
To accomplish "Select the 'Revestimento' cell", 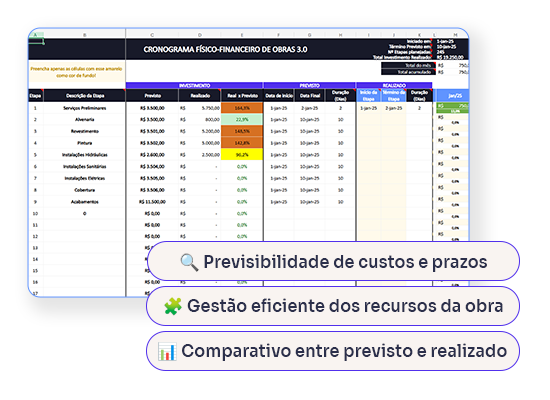I will 85,131.
